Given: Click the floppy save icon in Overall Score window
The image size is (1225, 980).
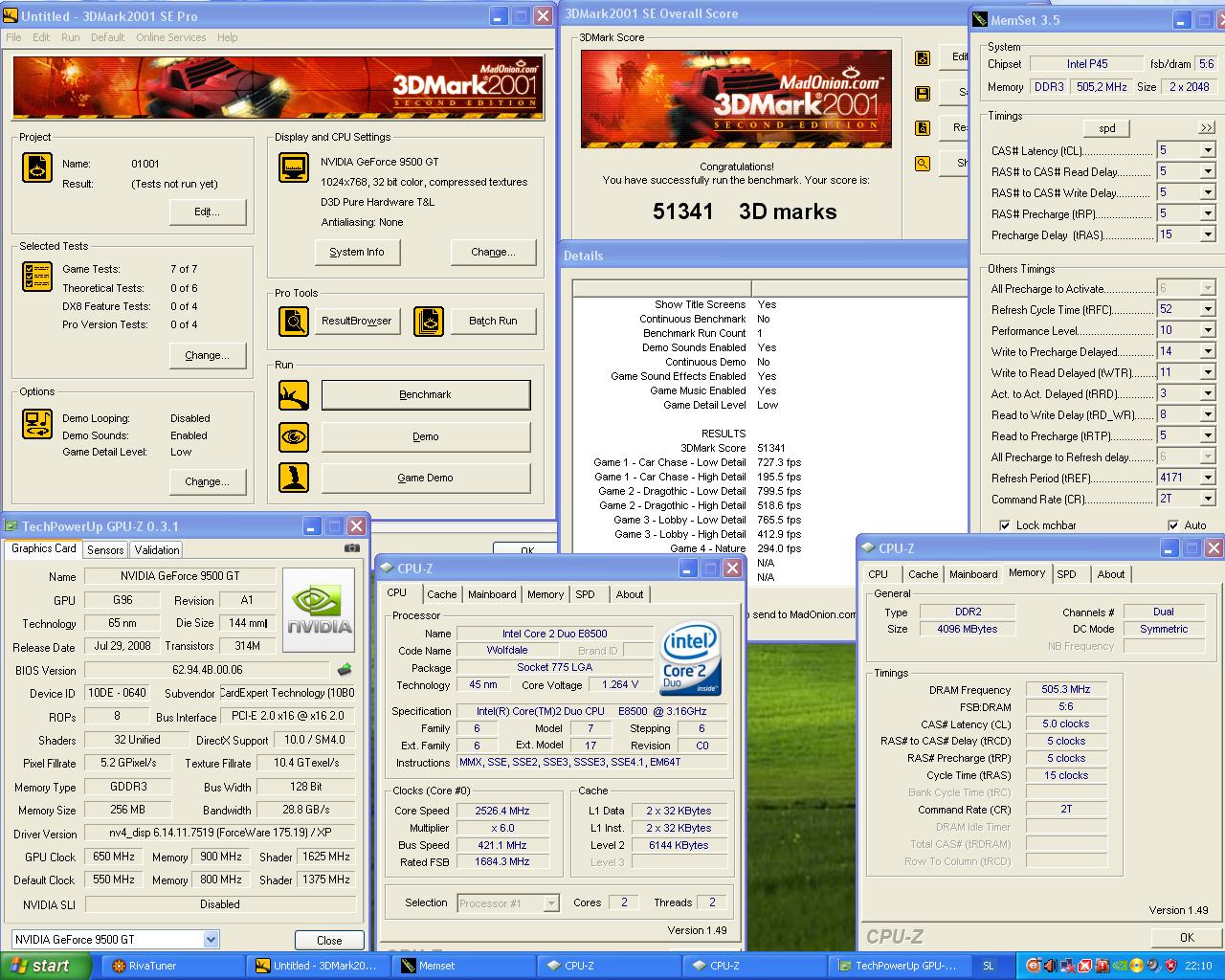Looking at the screenshot, I should point(923,93).
